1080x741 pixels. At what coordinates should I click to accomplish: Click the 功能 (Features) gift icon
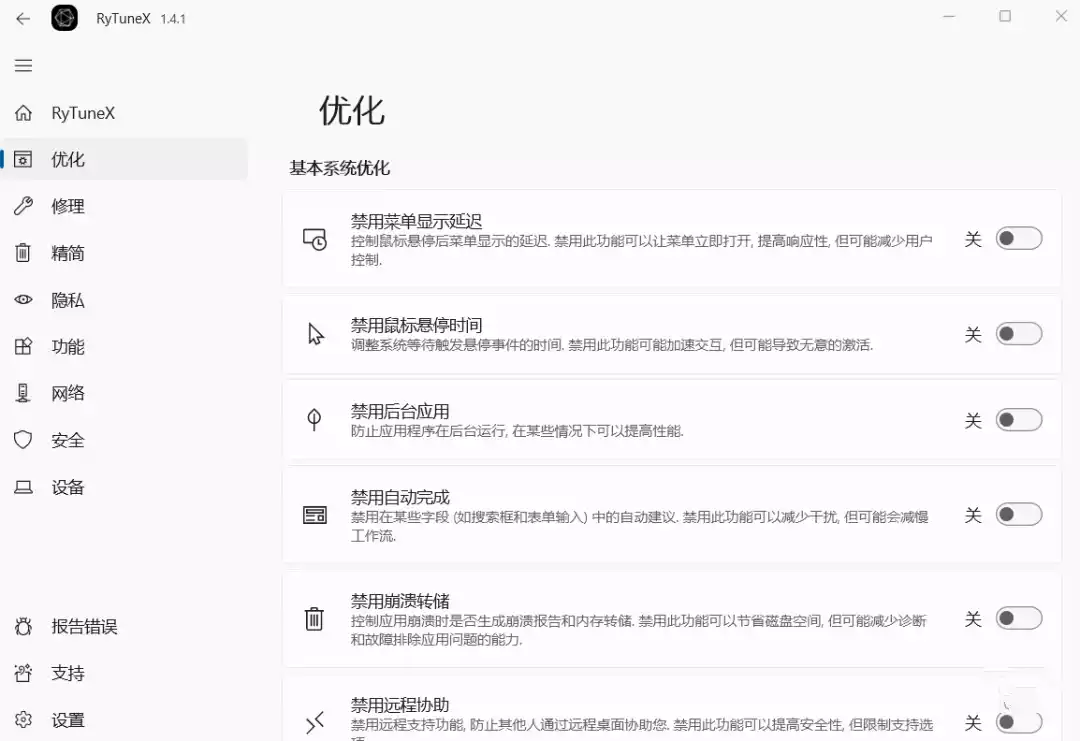[x=23, y=347]
